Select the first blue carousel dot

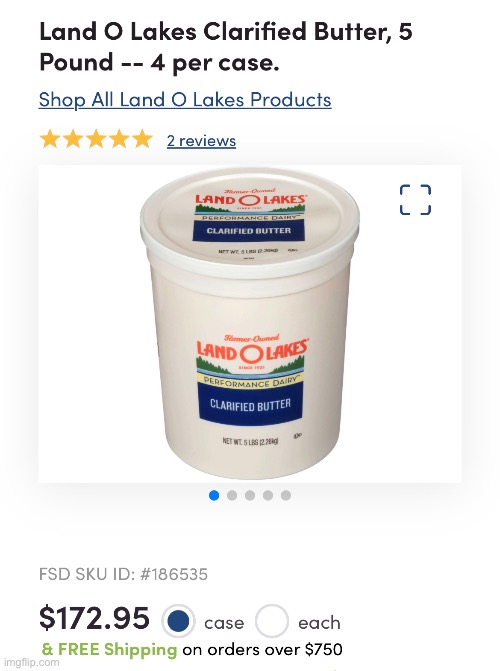(214, 496)
